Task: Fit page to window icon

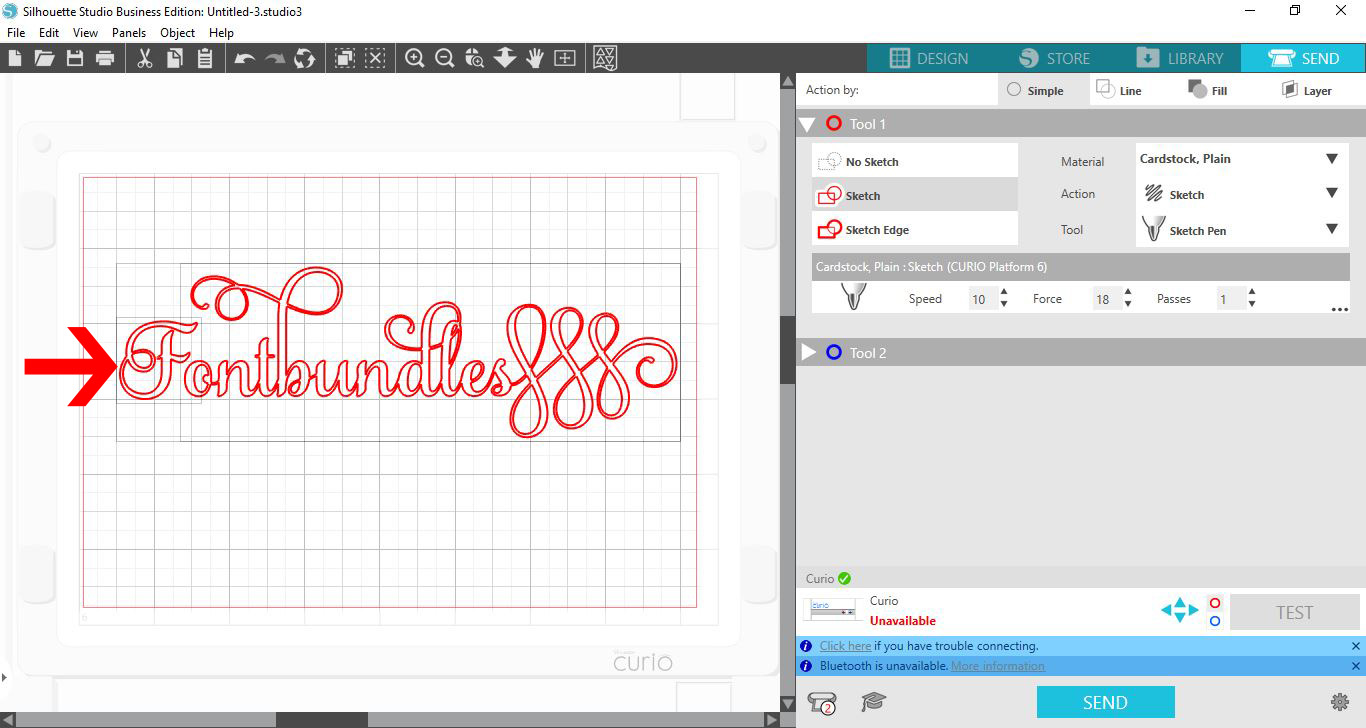Action: 565,58
